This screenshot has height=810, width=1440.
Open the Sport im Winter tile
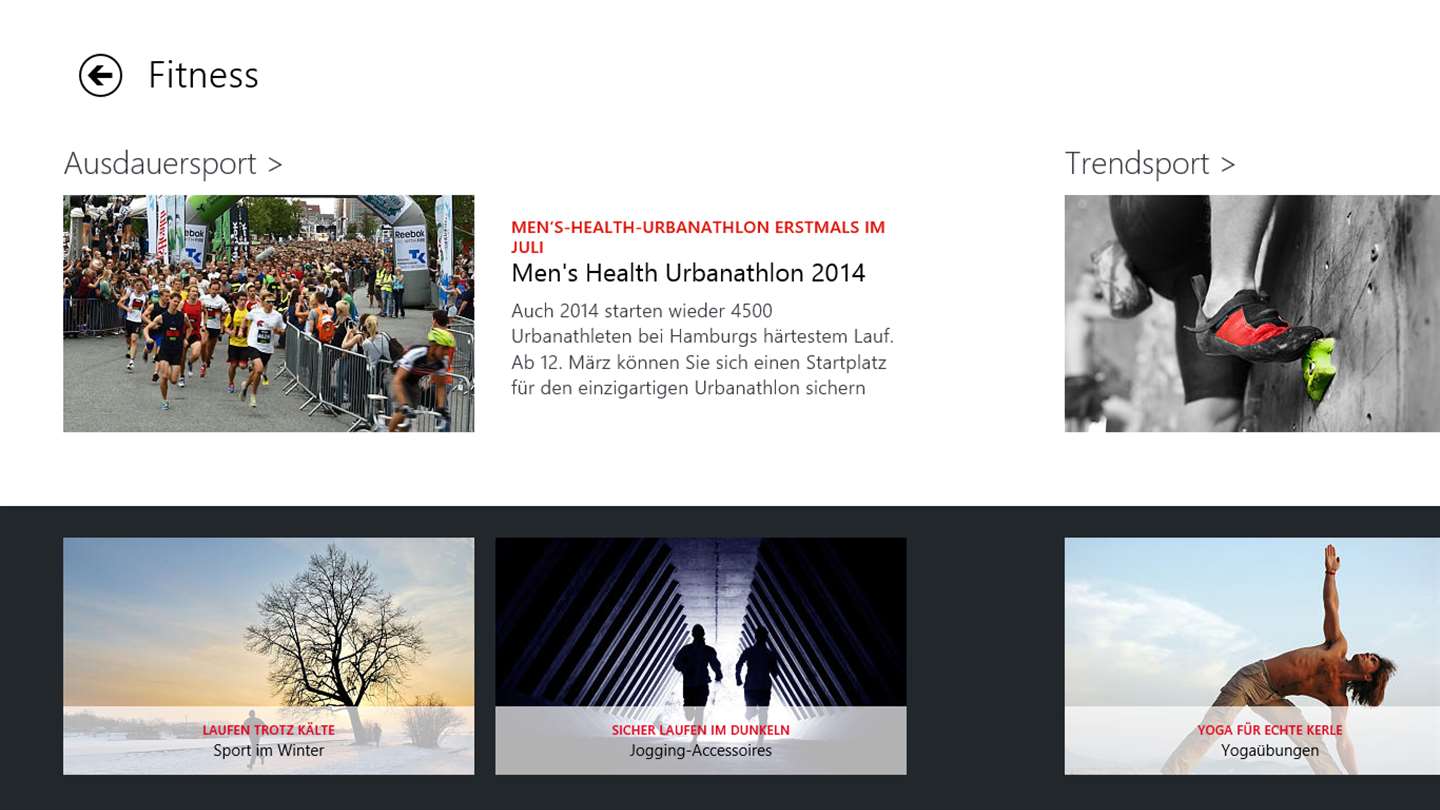pyautogui.click(x=268, y=656)
